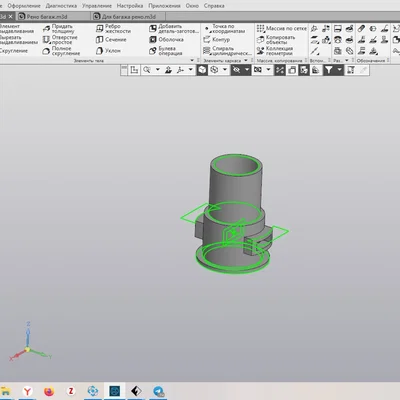Open the zoom options dropdown arrow

click(158, 70)
